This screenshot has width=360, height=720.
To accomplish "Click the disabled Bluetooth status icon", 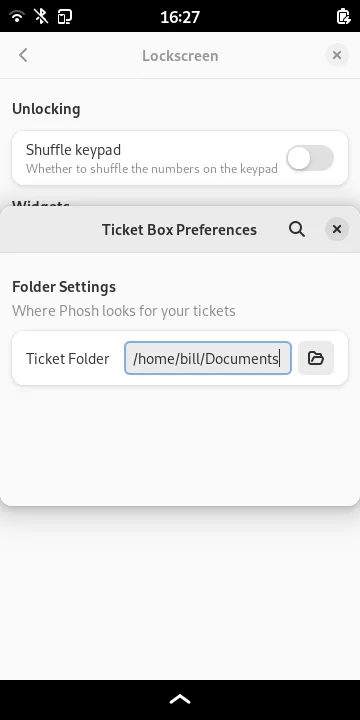I will (41, 17).
